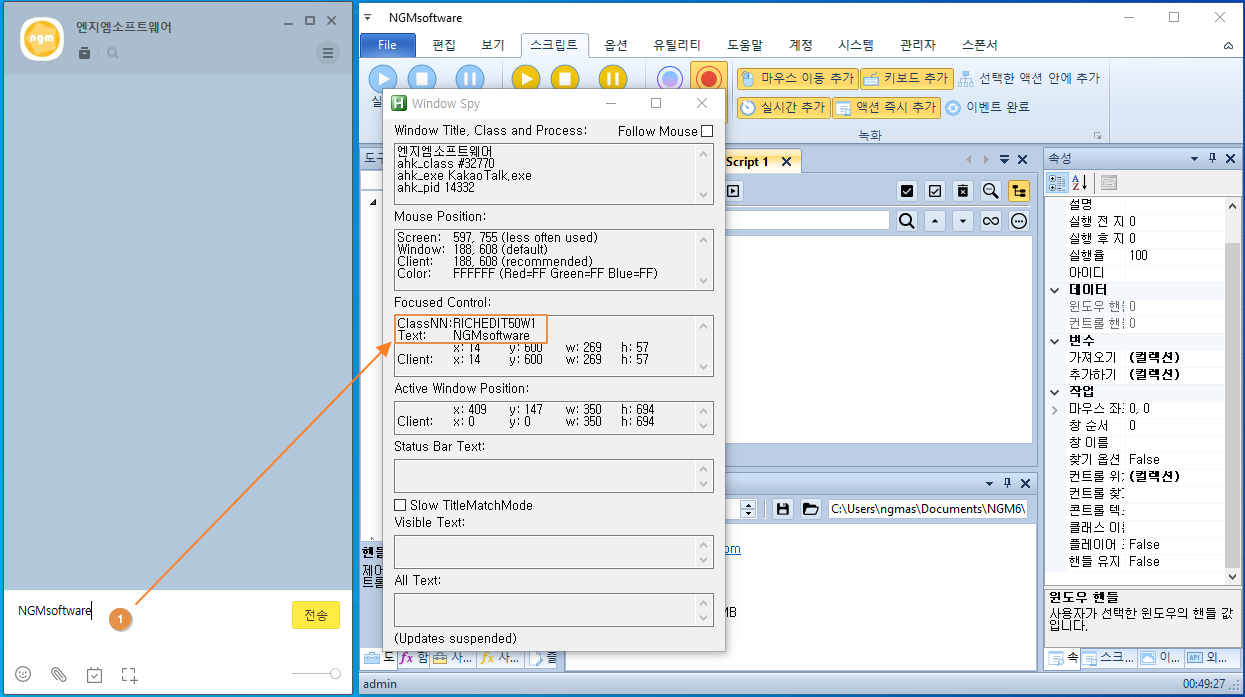Click screen capture icon in KakaoTalk

tap(129, 675)
